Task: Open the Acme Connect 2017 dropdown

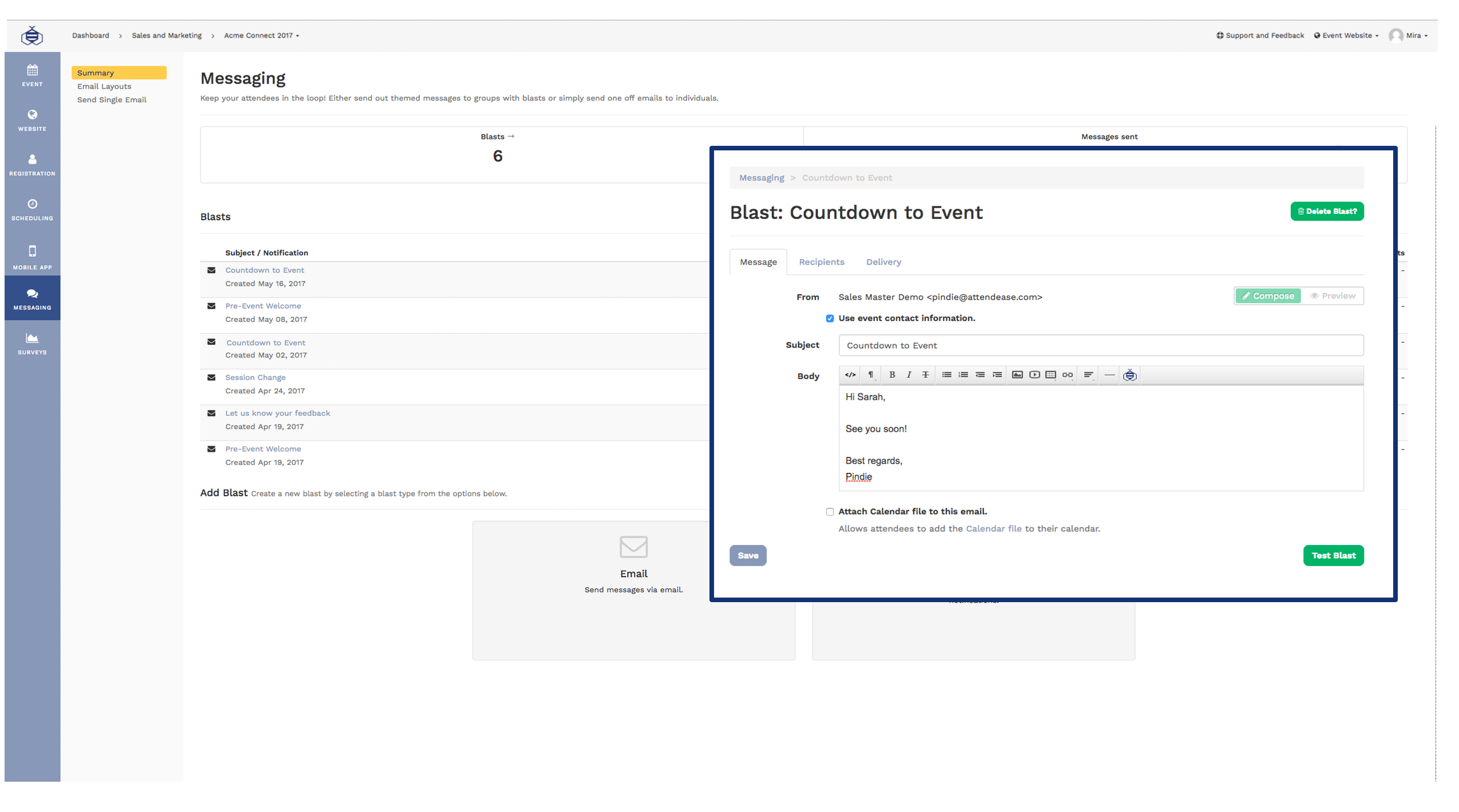Action: click(x=261, y=35)
